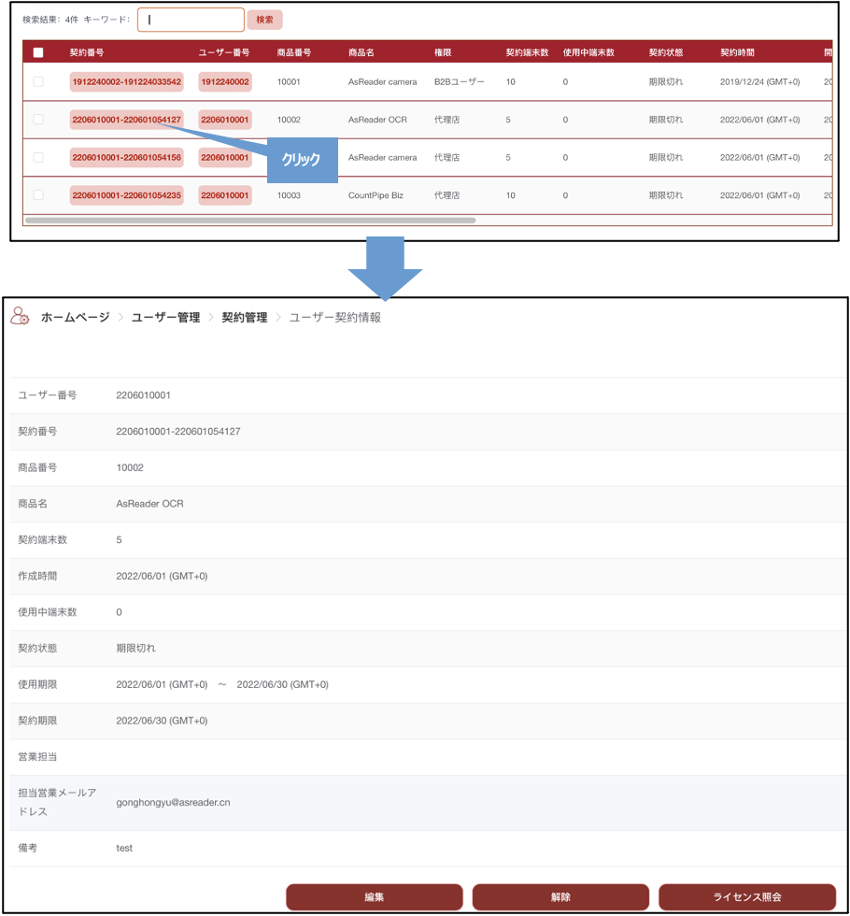Open contract number 2206010001-220601054127
The height and width of the screenshot is (916, 850).
(x=126, y=120)
